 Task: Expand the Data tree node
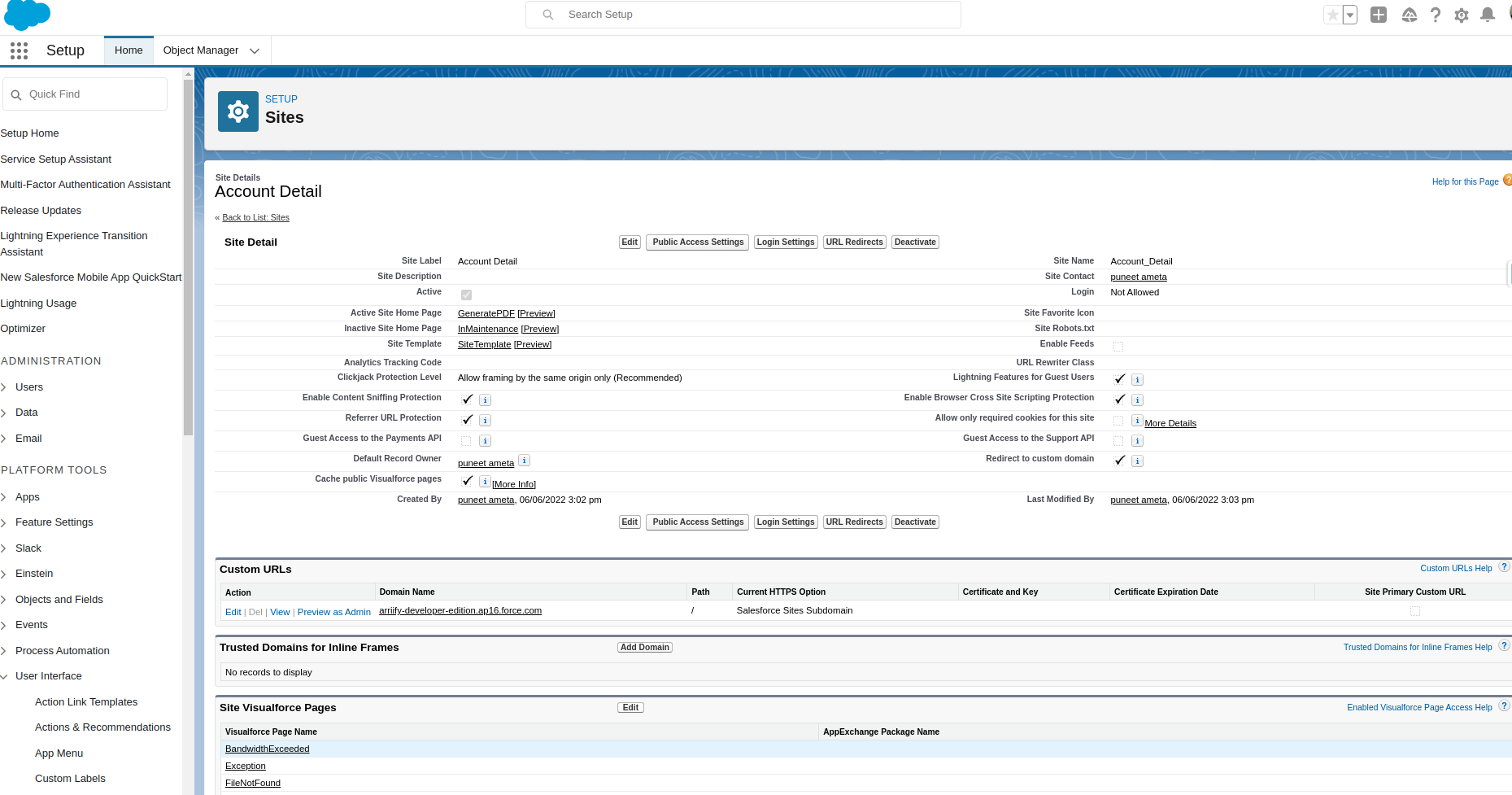(4, 413)
